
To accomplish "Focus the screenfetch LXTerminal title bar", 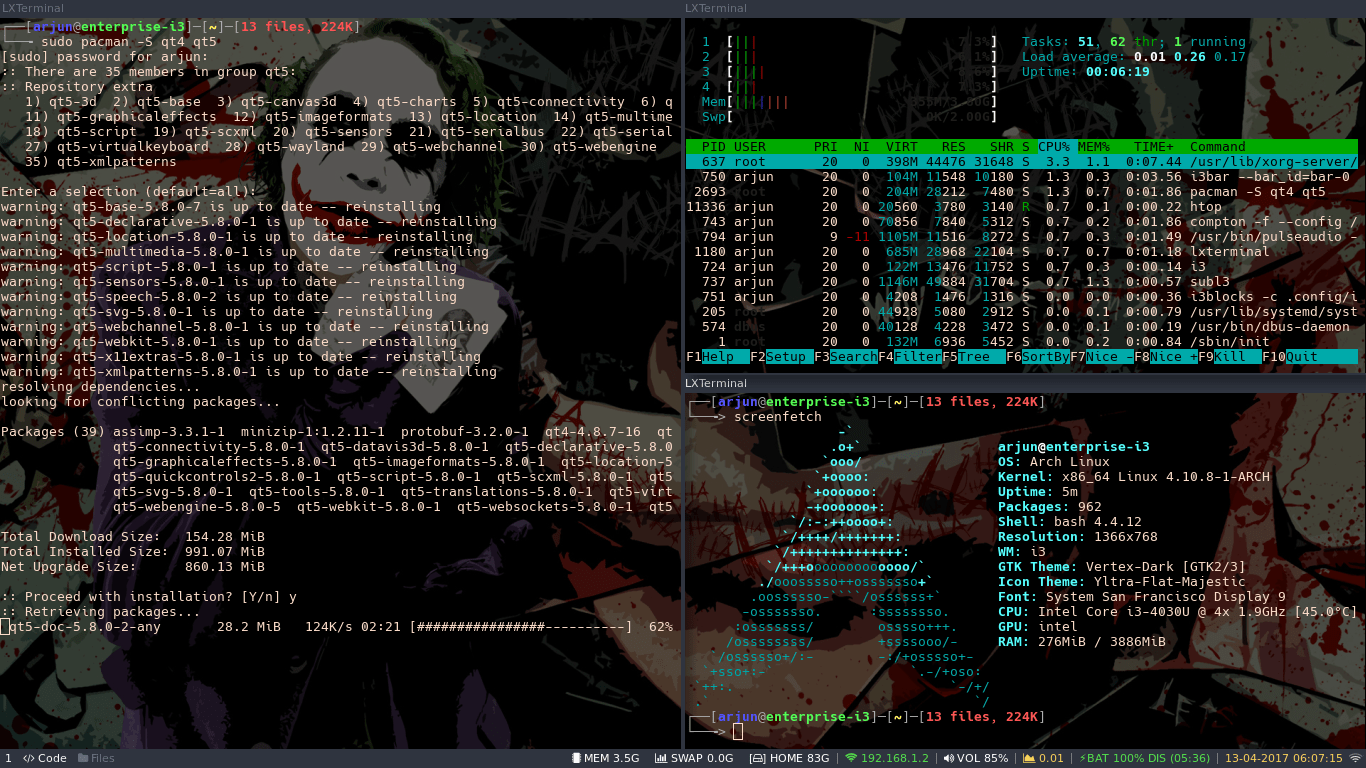I will 1025,383.
